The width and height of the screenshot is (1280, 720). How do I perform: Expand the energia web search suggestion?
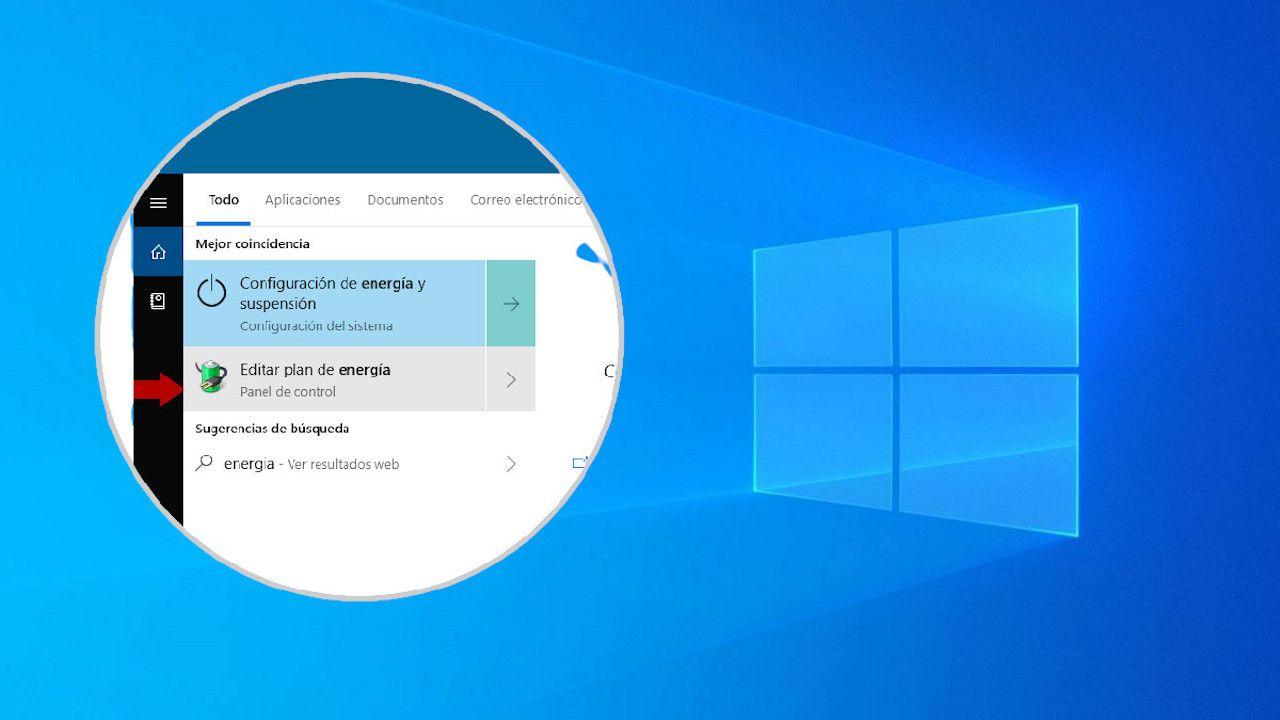click(x=511, y=463)
